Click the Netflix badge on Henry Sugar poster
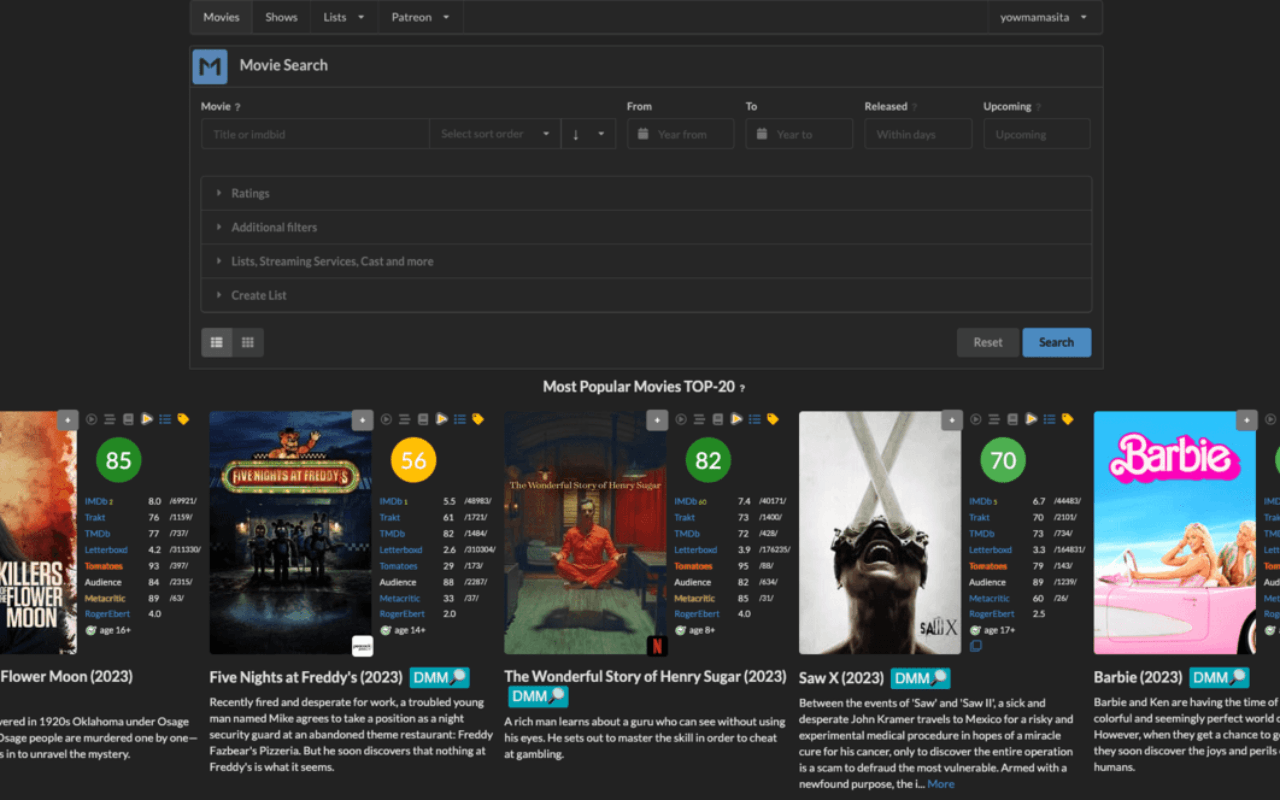 pyautogui.click(x=657, y=645)
